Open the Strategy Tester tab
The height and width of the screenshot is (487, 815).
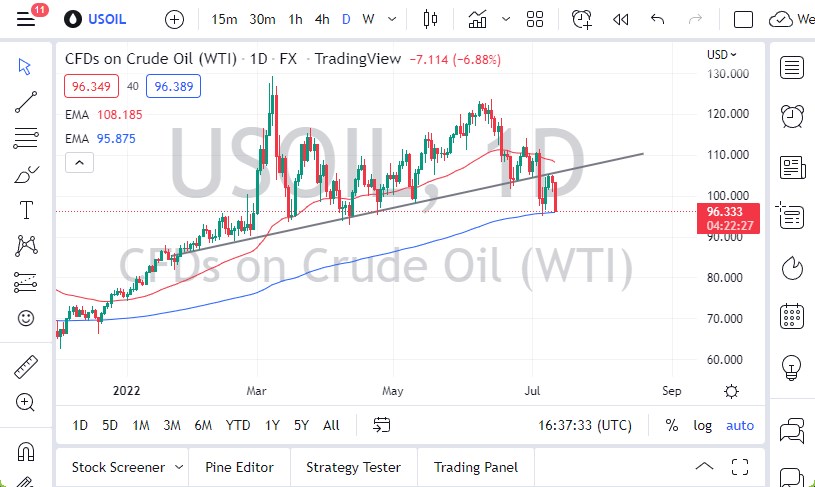click(353, 467)
